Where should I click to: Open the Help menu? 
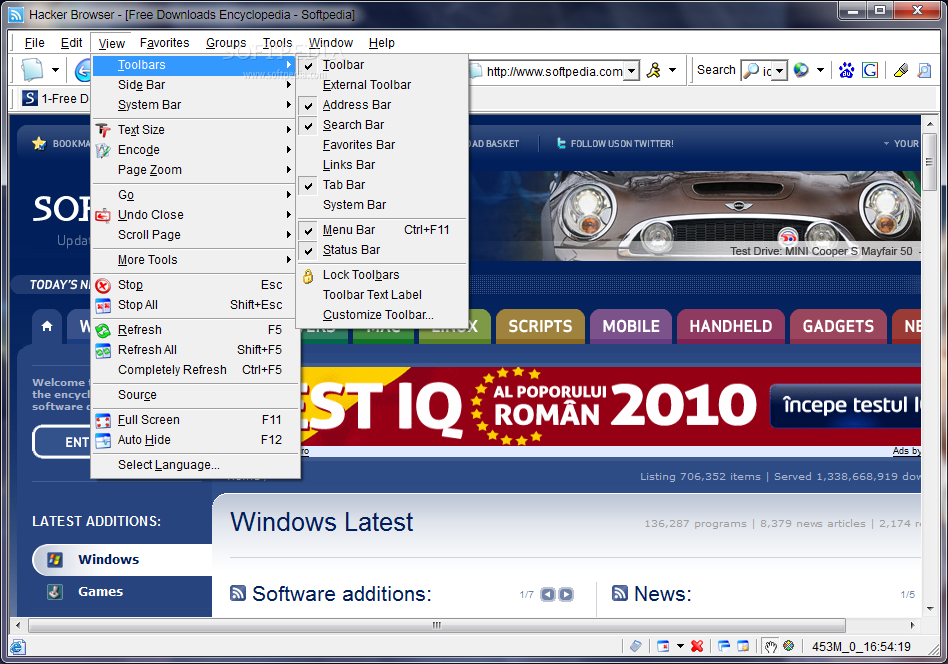click(x=381, y=43)
